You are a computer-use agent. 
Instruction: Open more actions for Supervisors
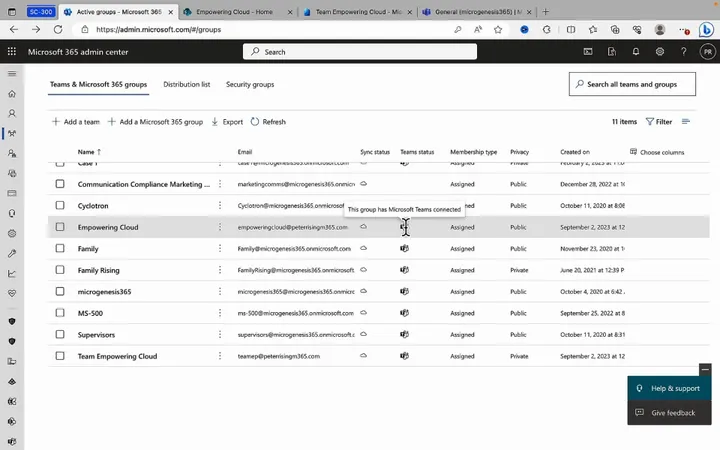click(220, 334)
